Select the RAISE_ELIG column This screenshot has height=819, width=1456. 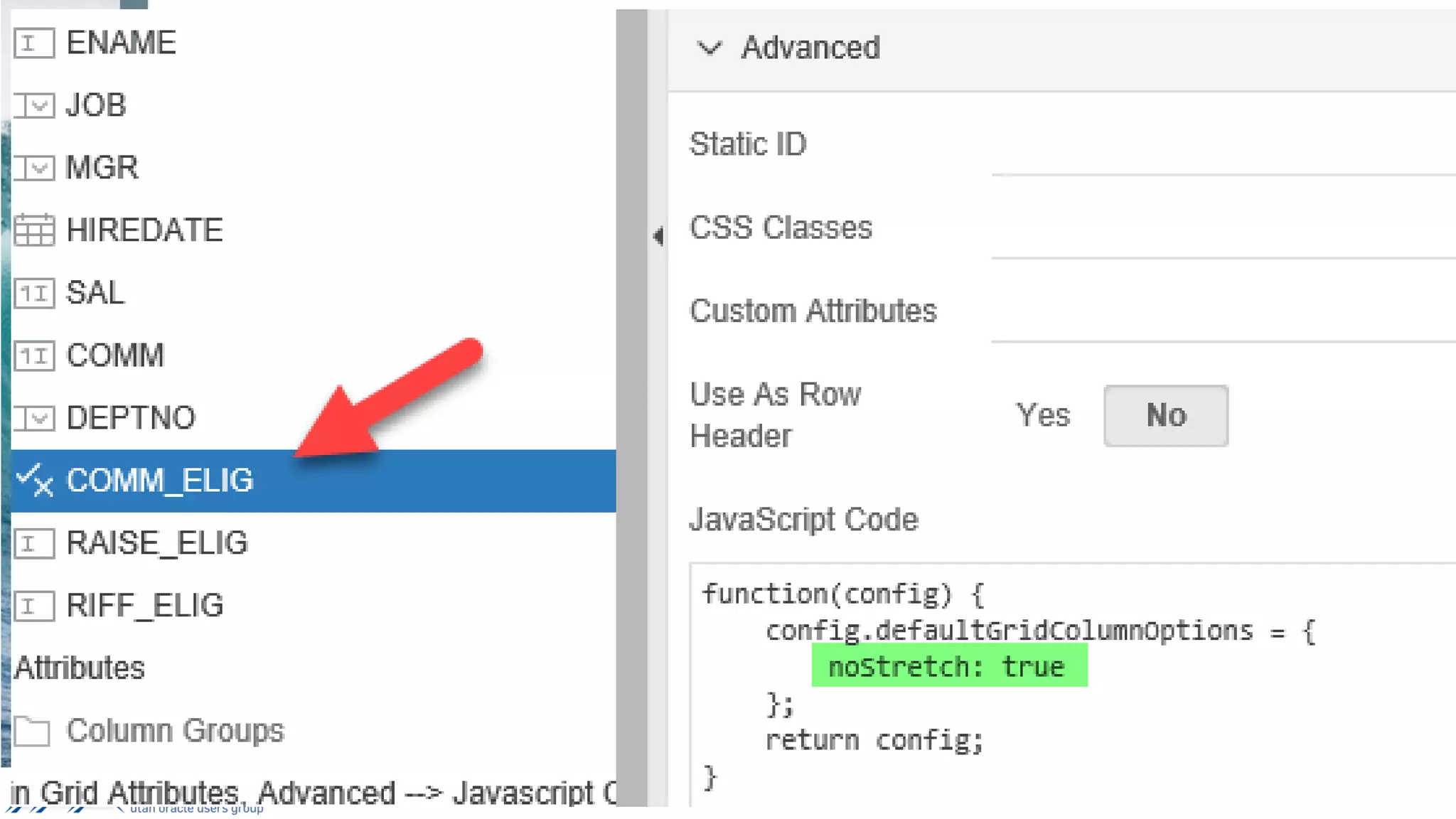[x=157, y=543]
